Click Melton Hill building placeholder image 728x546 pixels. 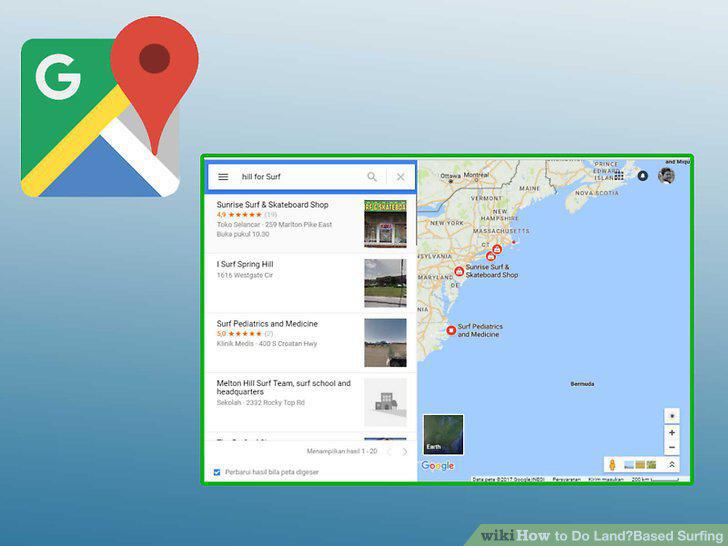click(x=385, y=402)
